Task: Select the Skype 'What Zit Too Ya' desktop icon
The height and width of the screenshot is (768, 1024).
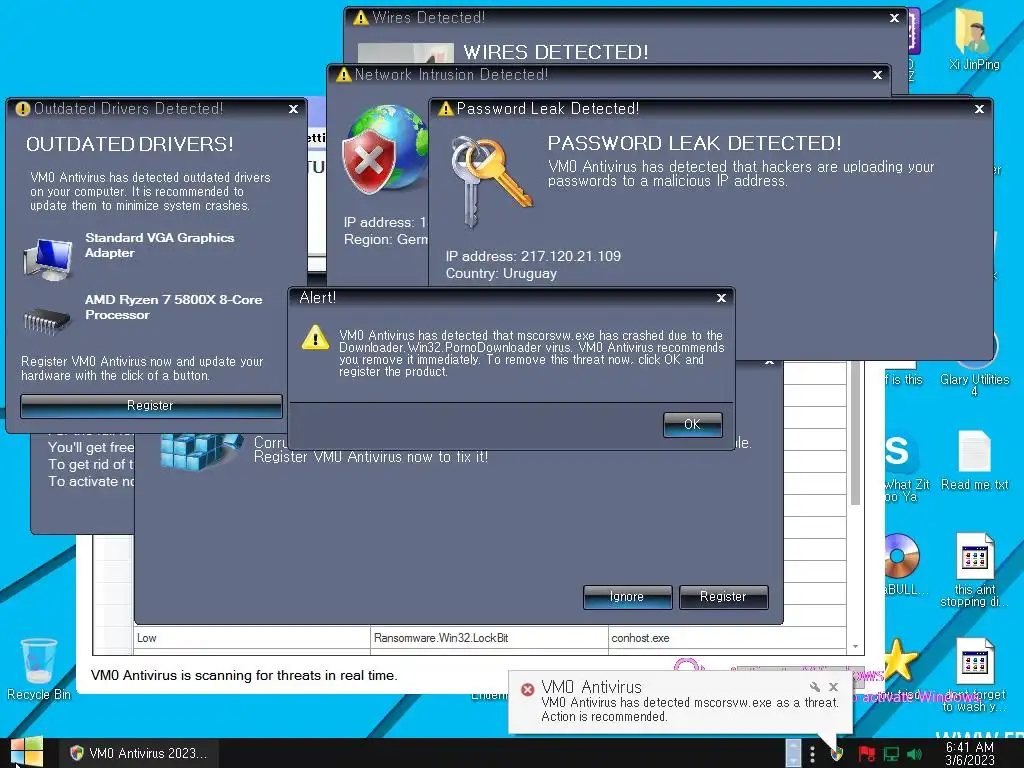Action: (x=903, y=467)
